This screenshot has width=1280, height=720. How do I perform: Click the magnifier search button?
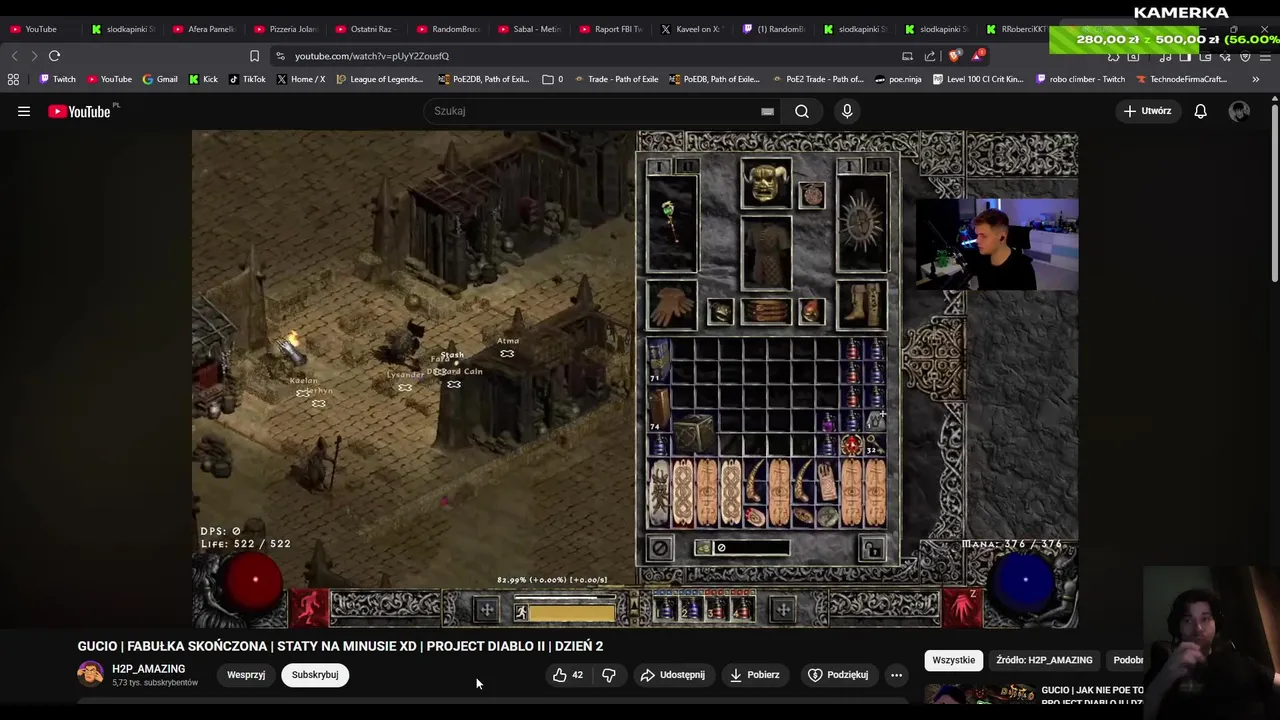pos(802,111)
